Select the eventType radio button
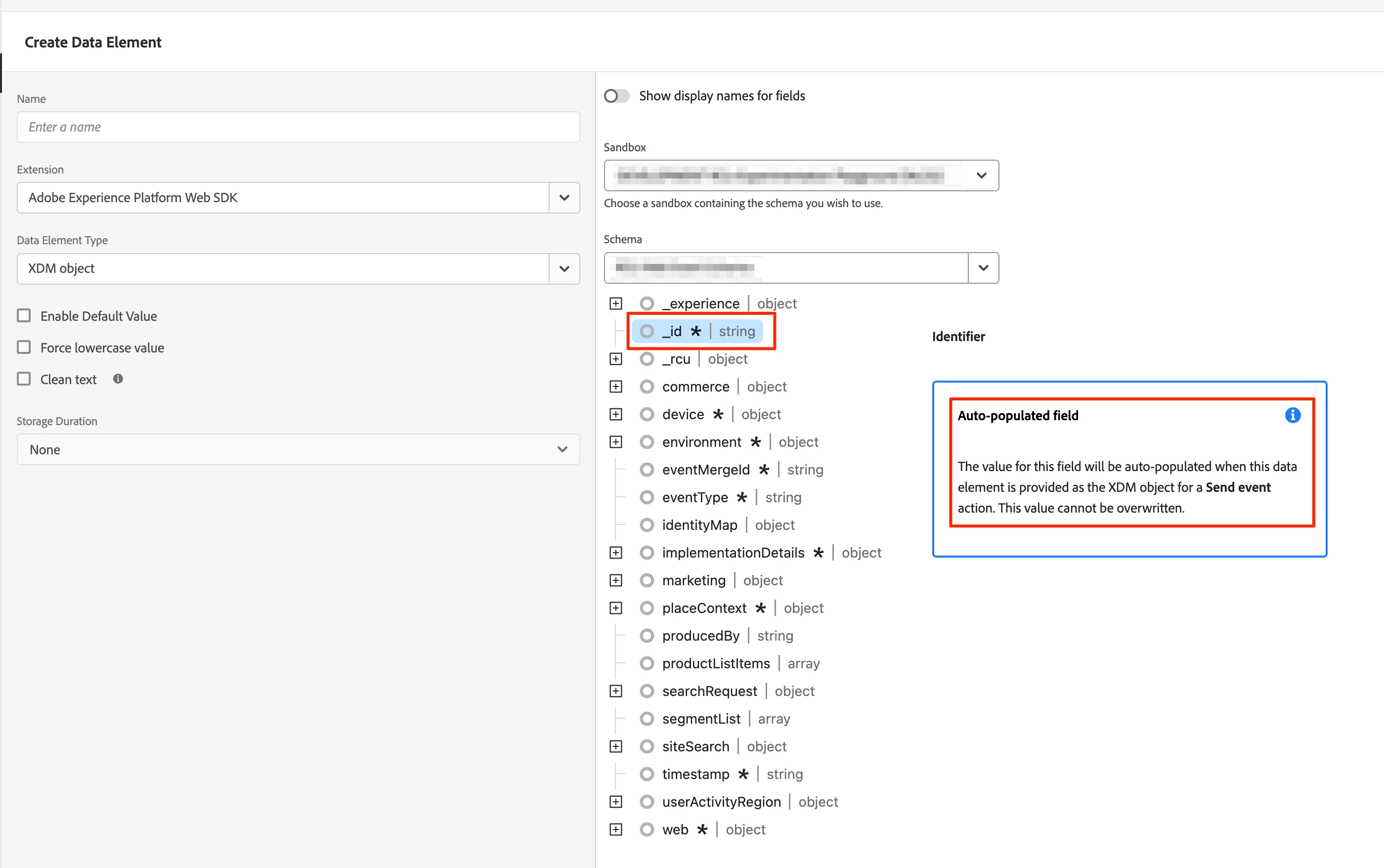 pos(647,497)
